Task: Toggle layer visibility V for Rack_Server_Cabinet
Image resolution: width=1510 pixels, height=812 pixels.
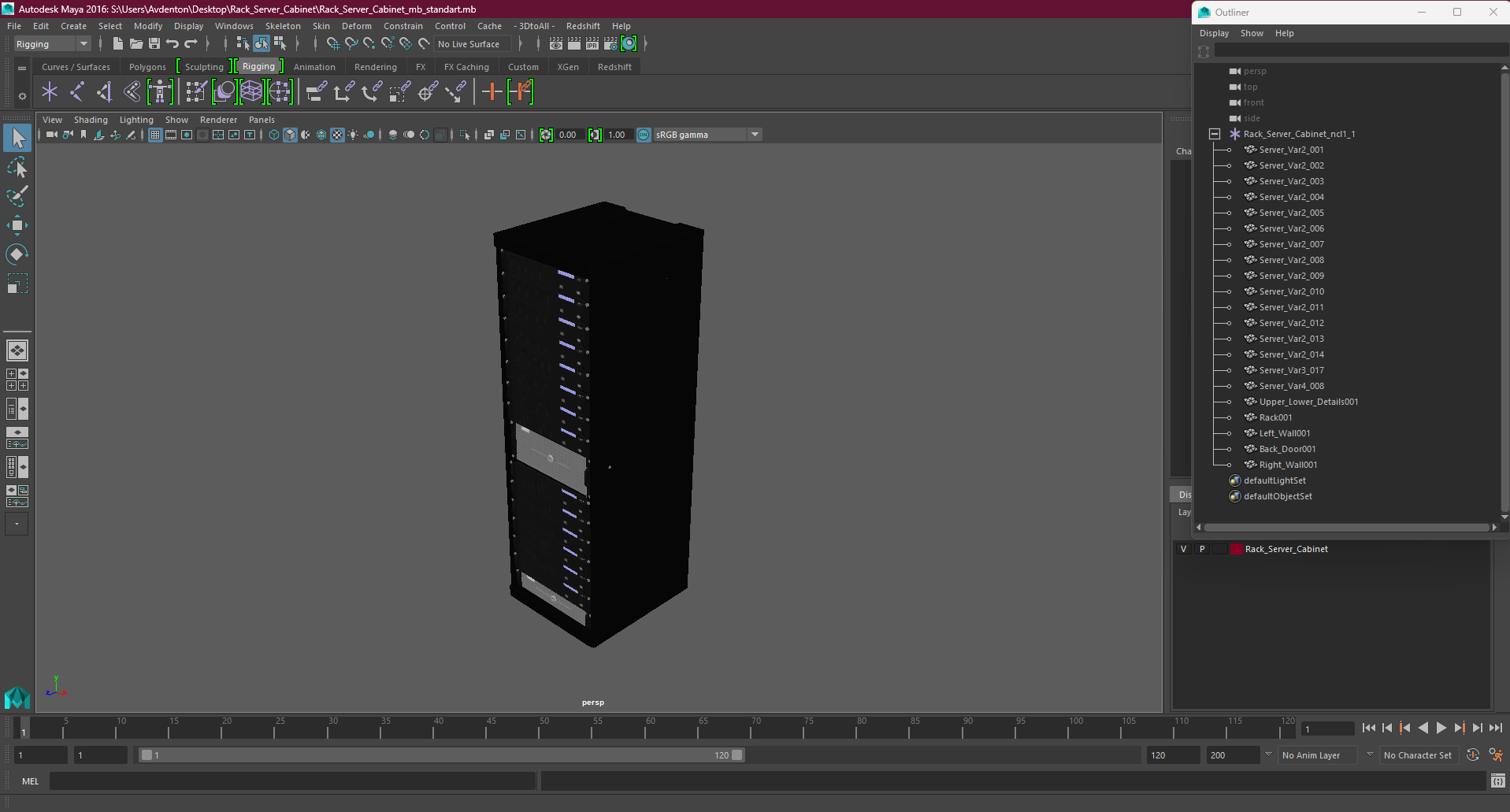Action: (1183, 549)
